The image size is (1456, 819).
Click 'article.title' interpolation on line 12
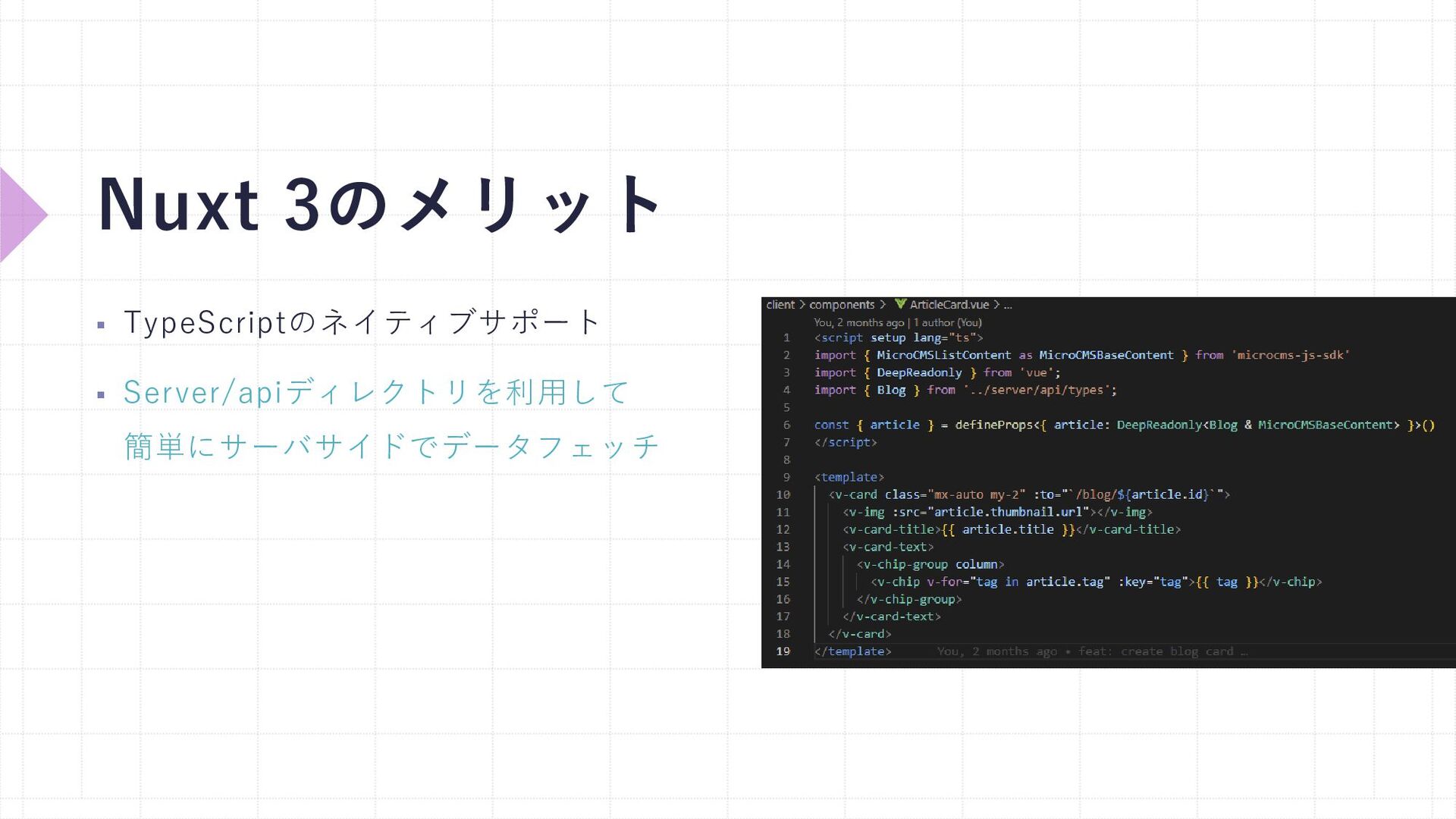click(1008, 529)
